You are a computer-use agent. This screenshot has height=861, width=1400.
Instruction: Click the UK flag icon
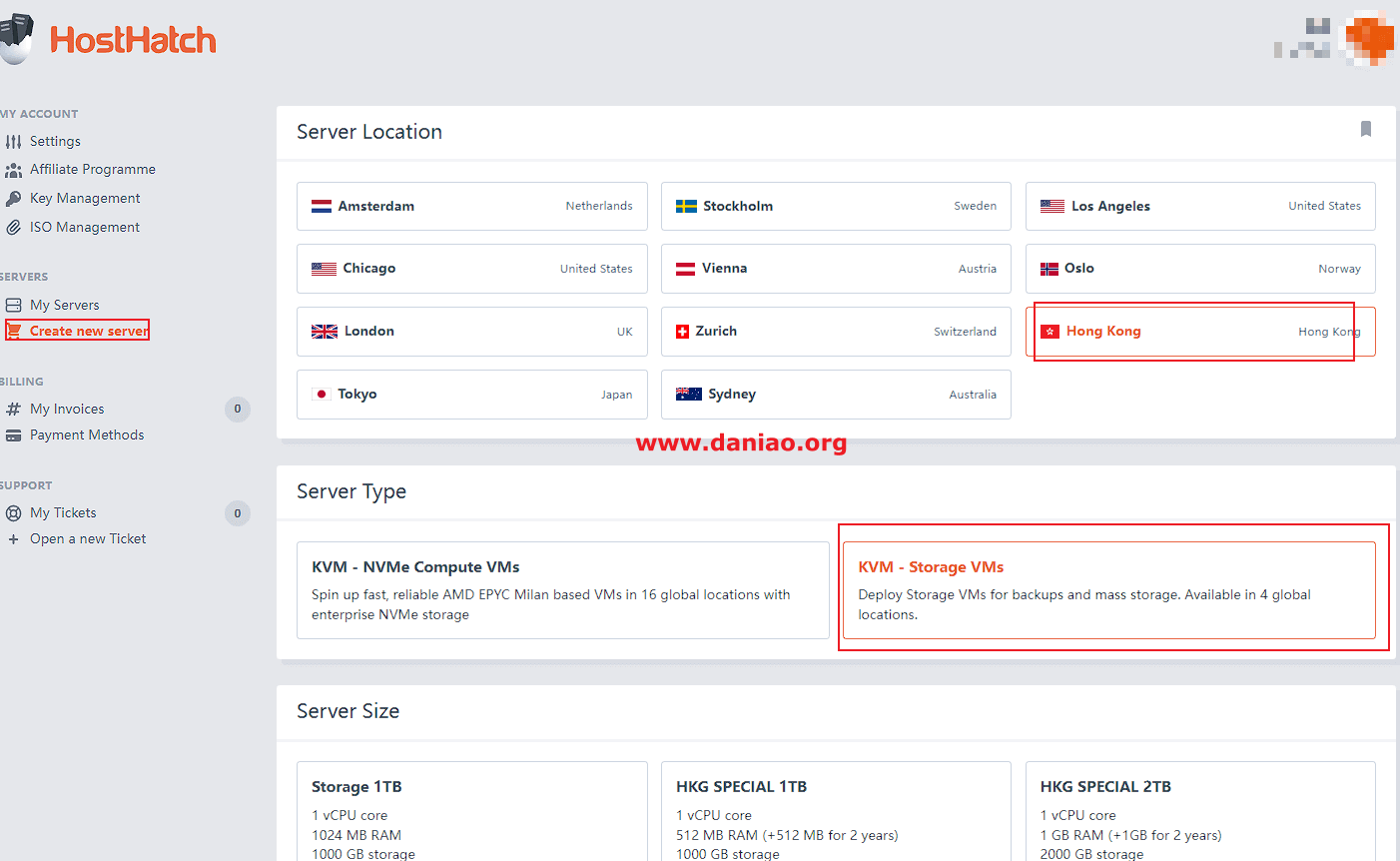tap(325, 332)
